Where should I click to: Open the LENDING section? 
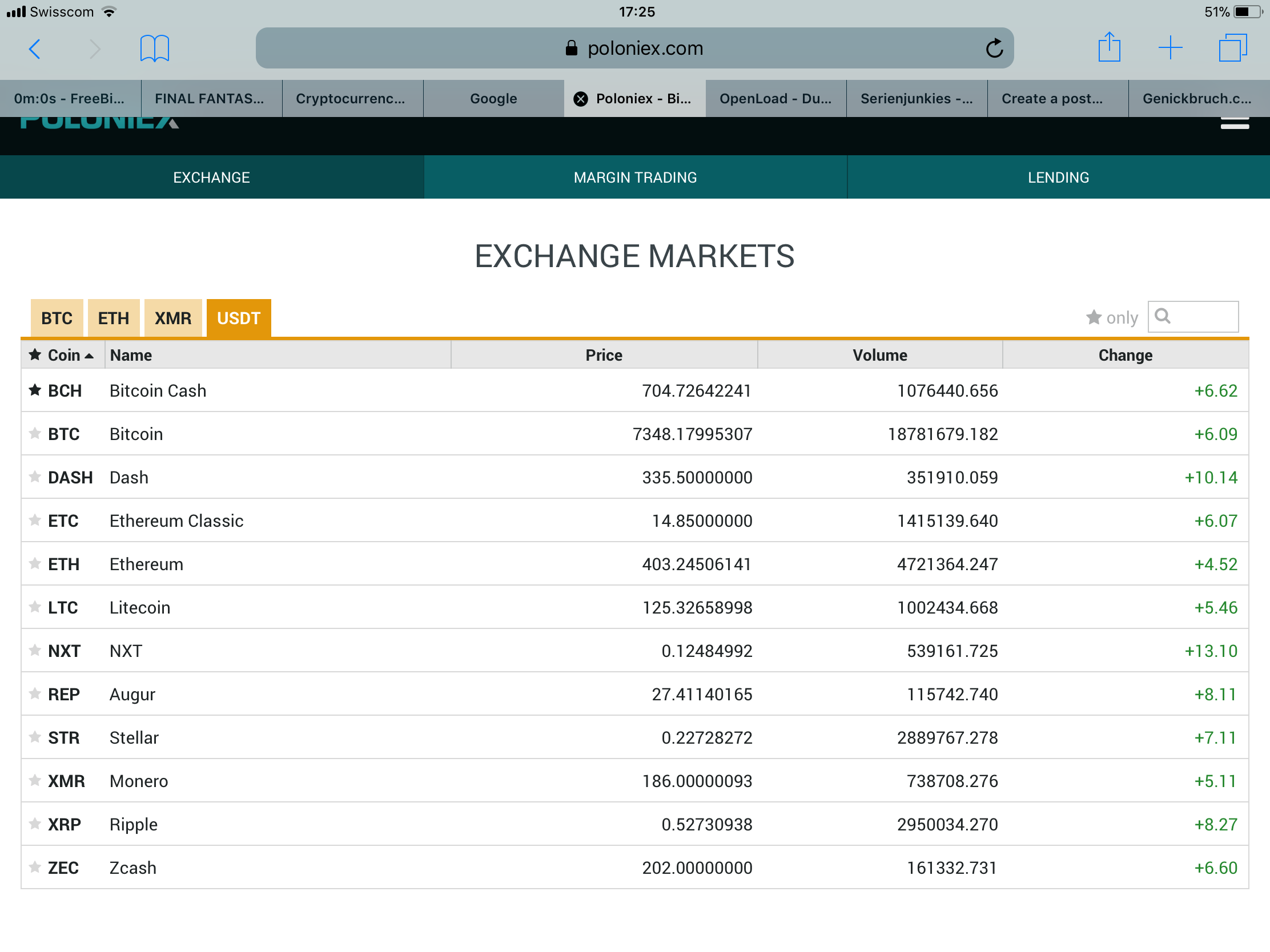click(x=1059, y=178)
